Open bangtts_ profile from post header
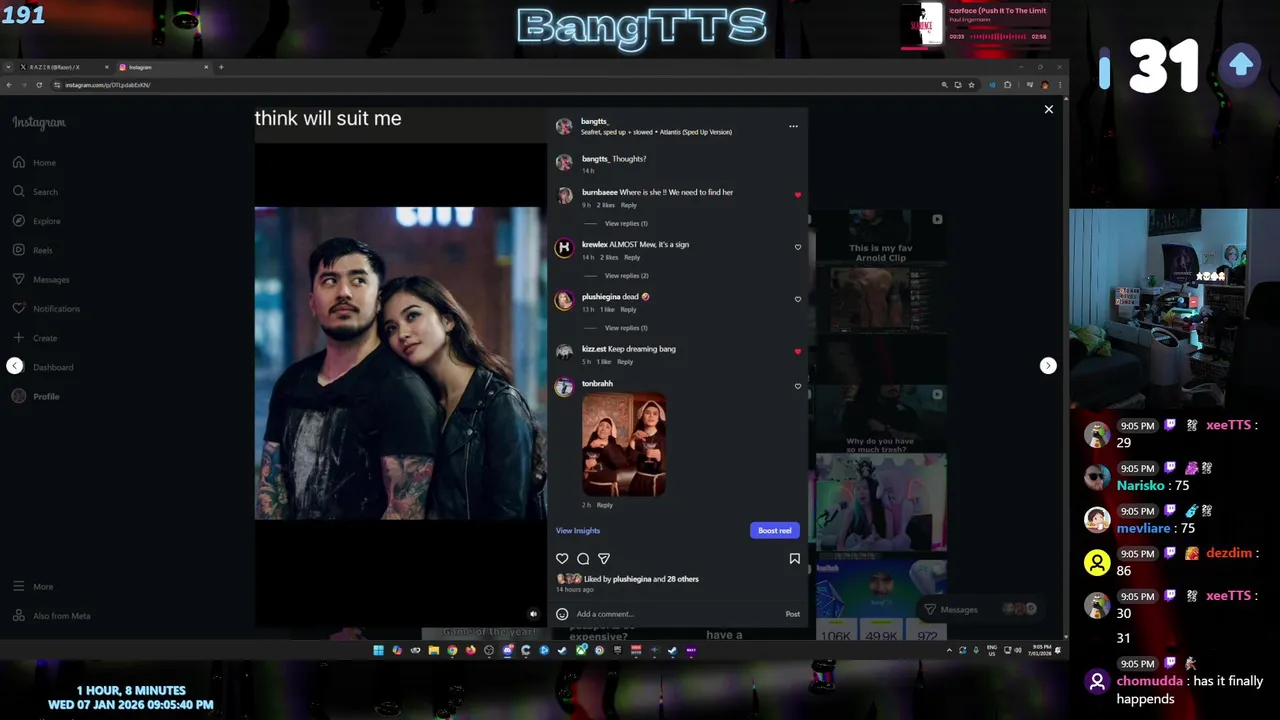Viewport: 1280px width, 720px height. pos(595,121)
